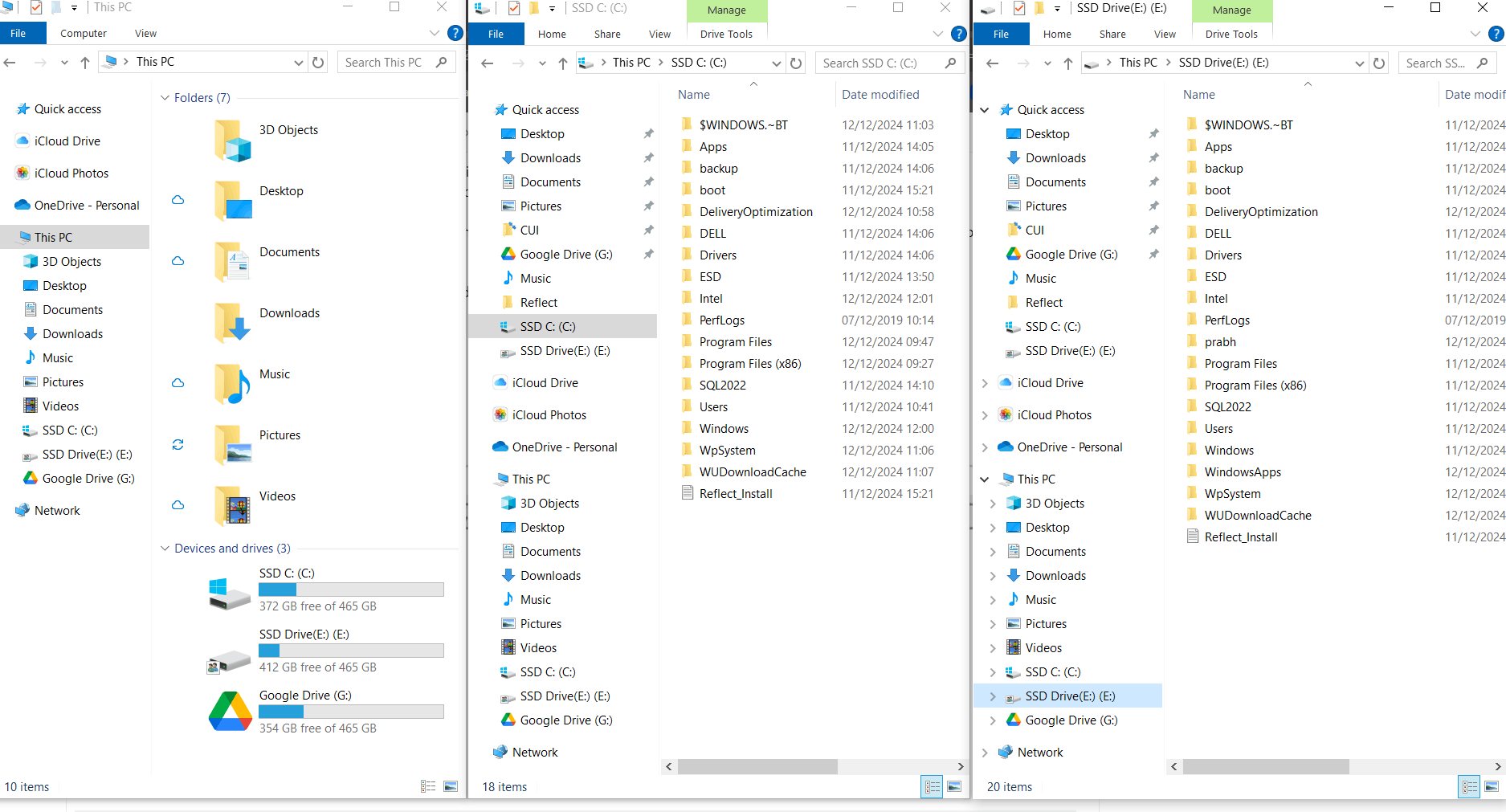Select iCloud Photos in SSD C: sidebar
This screenshot has width=1506, height=812.
click(x=549, y=414)
